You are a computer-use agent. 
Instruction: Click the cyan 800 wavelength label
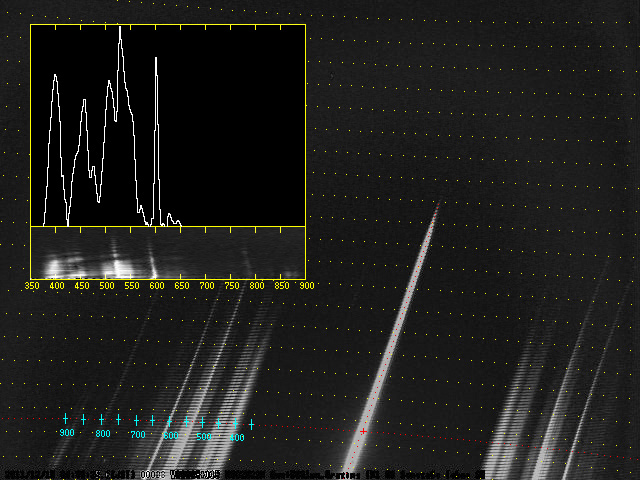[102, 434]
